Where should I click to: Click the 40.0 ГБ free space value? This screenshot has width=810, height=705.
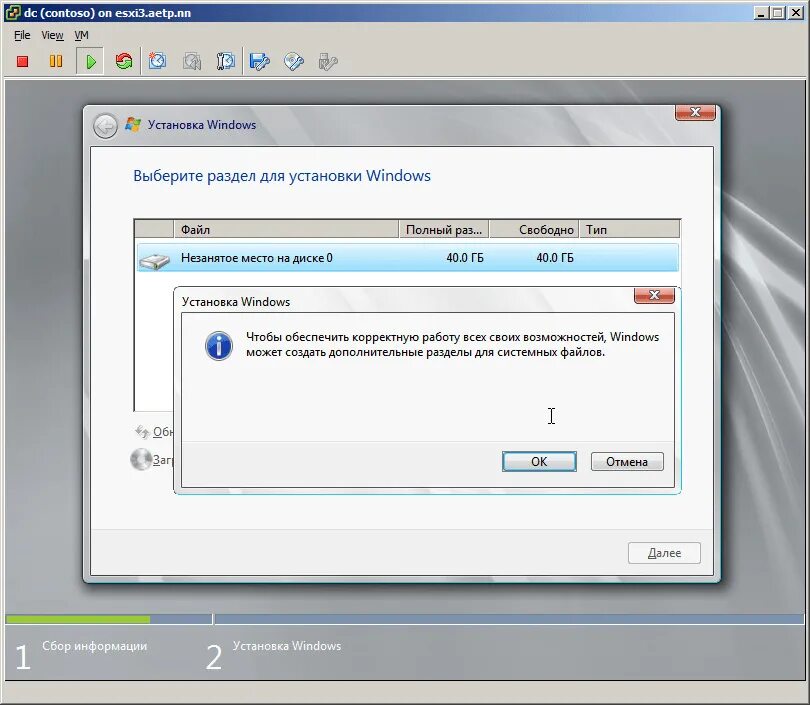[555, 258]
